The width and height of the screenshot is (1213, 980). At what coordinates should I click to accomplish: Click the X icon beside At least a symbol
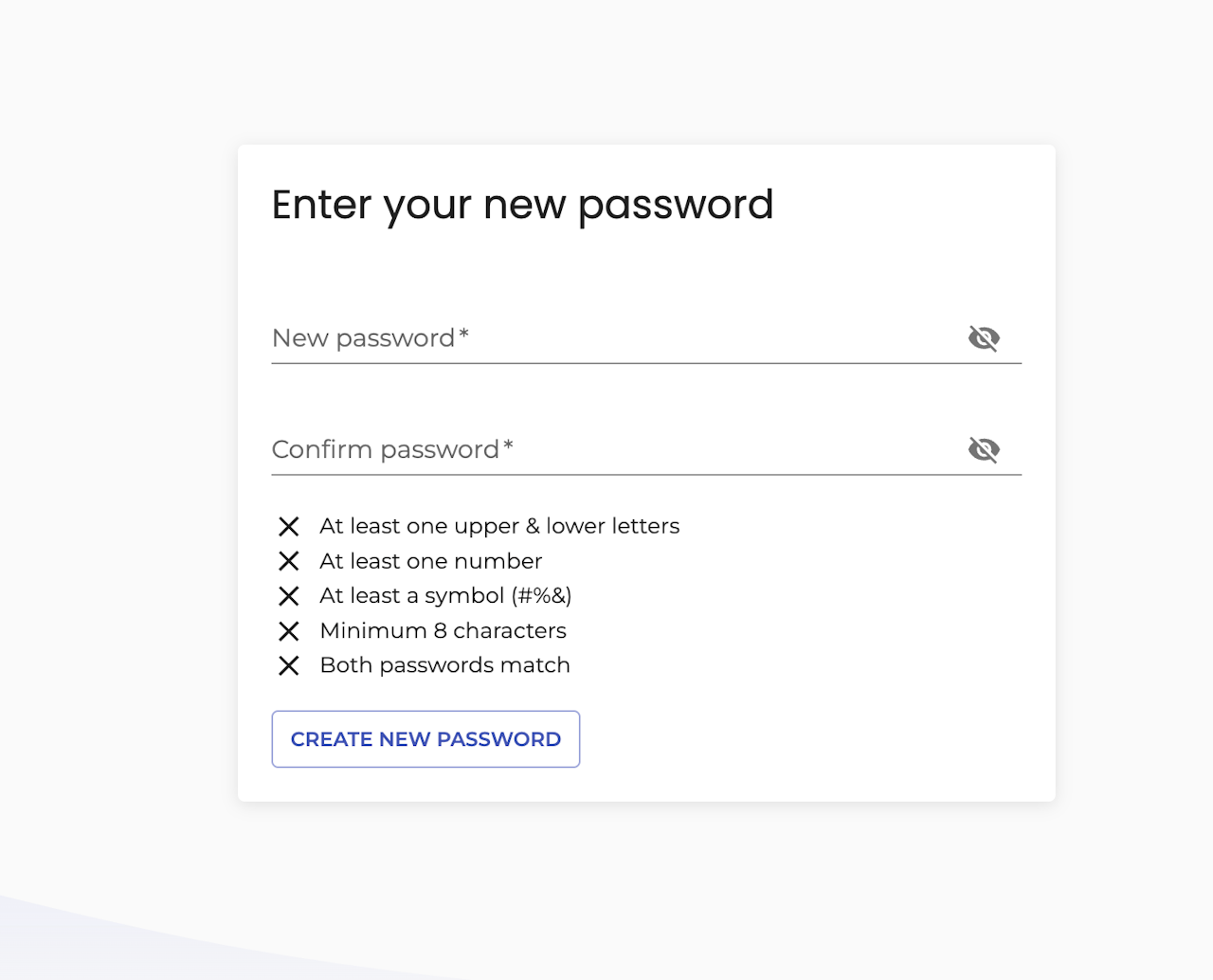point(289,596)
